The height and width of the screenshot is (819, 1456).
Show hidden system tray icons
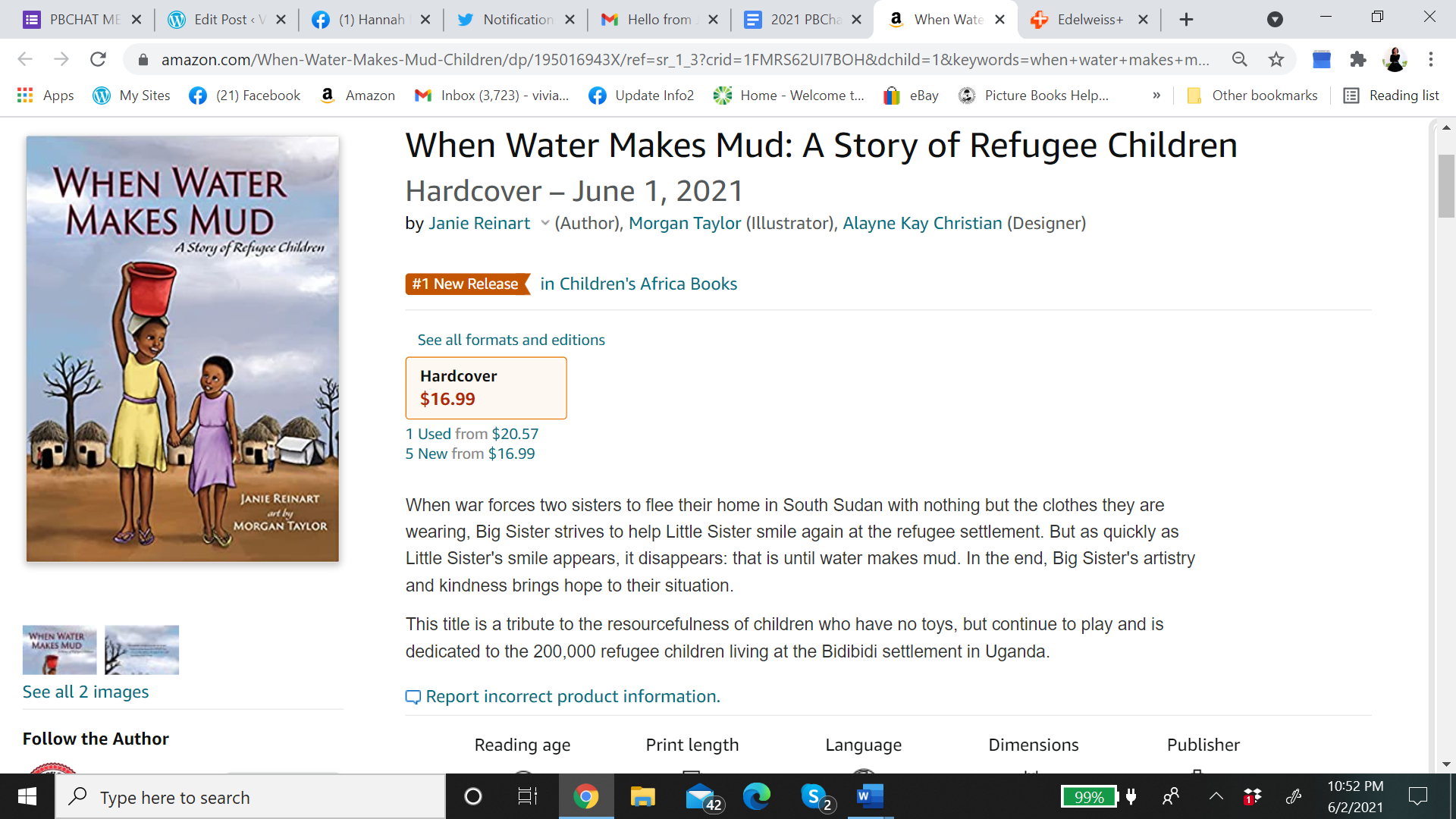(1216, 796)
